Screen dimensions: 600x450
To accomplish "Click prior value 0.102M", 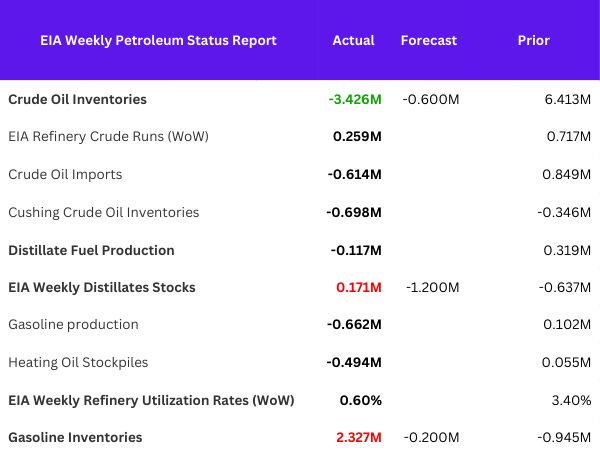I will (x=567, y=324).
